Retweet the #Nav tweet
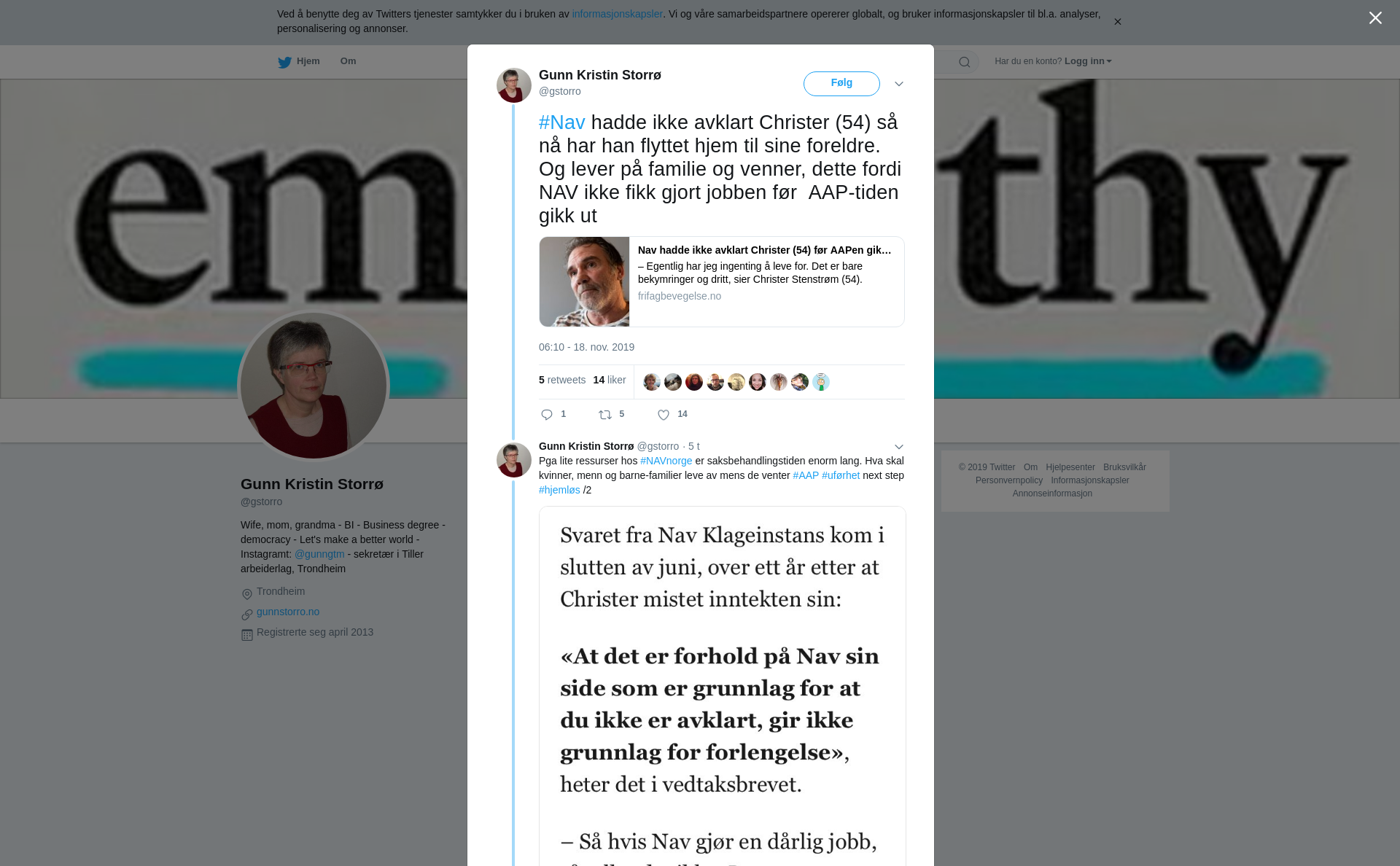 click(x=605, y=415)
